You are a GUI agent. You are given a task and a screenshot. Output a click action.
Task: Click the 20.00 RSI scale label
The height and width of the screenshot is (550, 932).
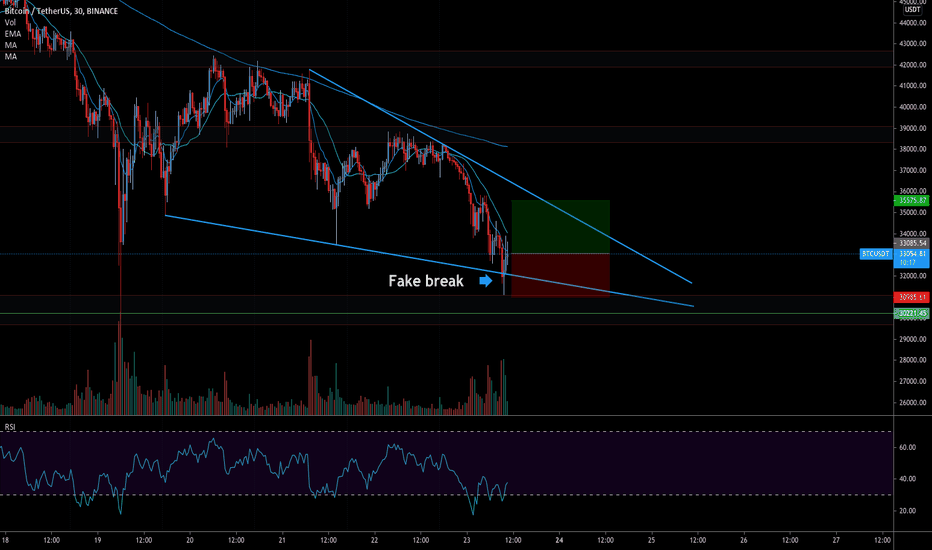tap(907, 511)
